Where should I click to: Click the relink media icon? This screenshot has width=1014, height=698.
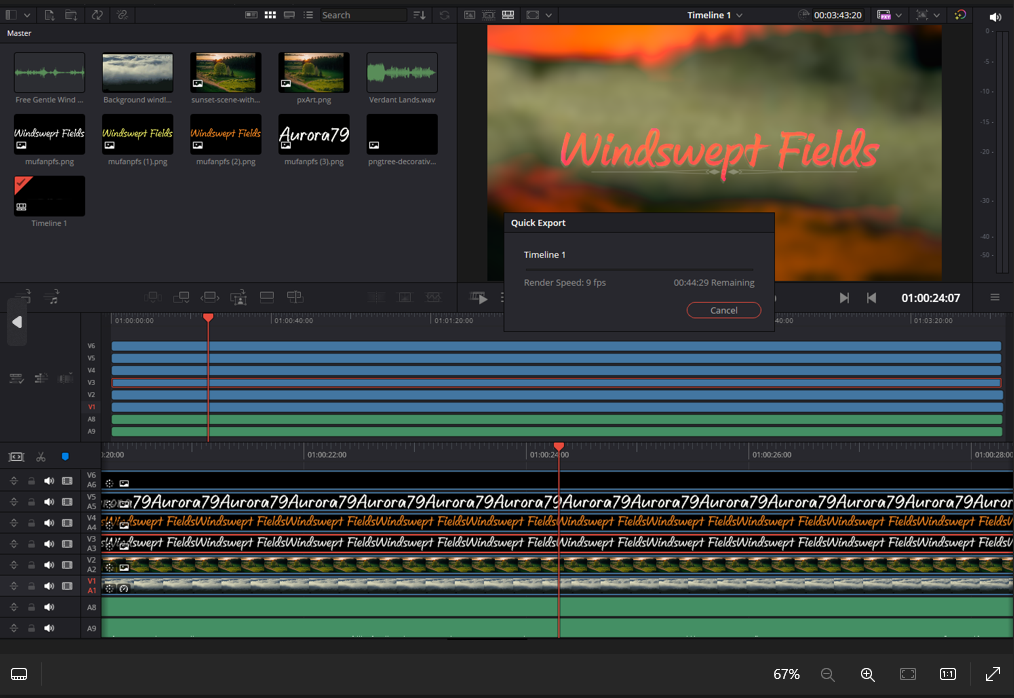point(122,15)
